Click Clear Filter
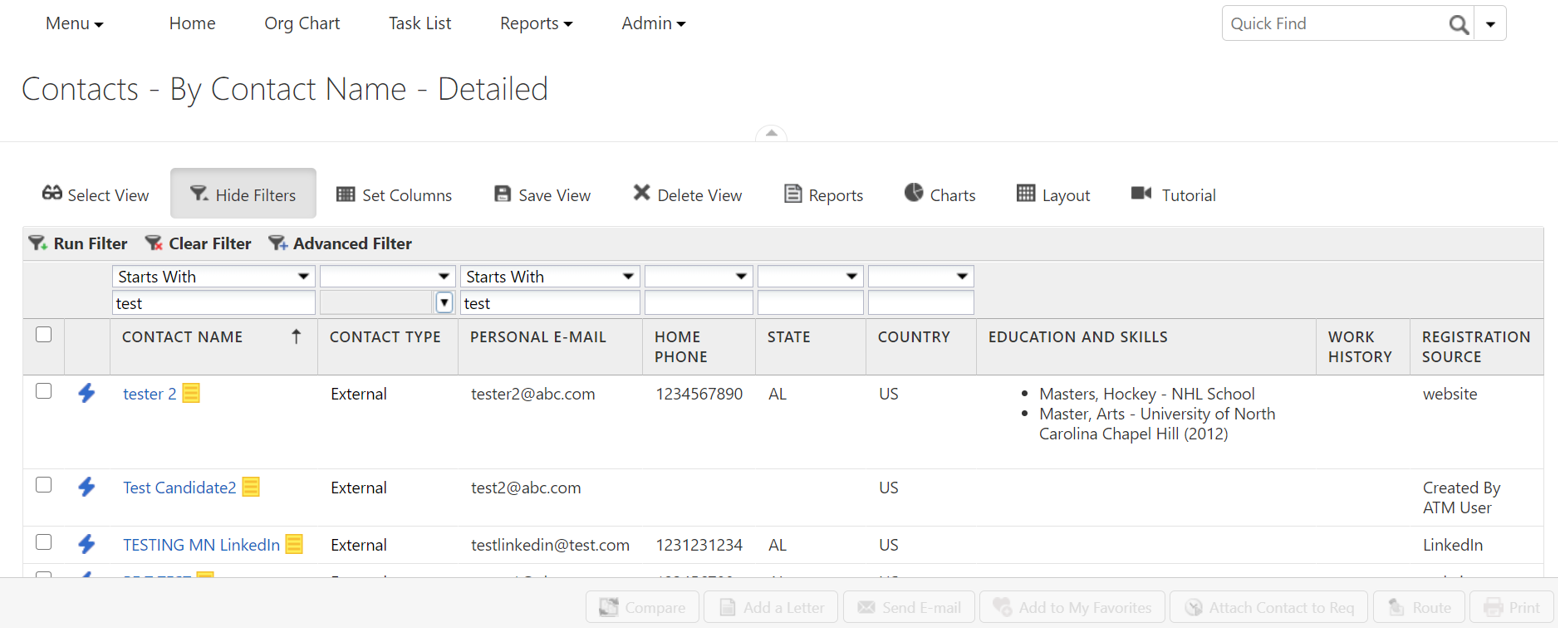 [198, 243]
